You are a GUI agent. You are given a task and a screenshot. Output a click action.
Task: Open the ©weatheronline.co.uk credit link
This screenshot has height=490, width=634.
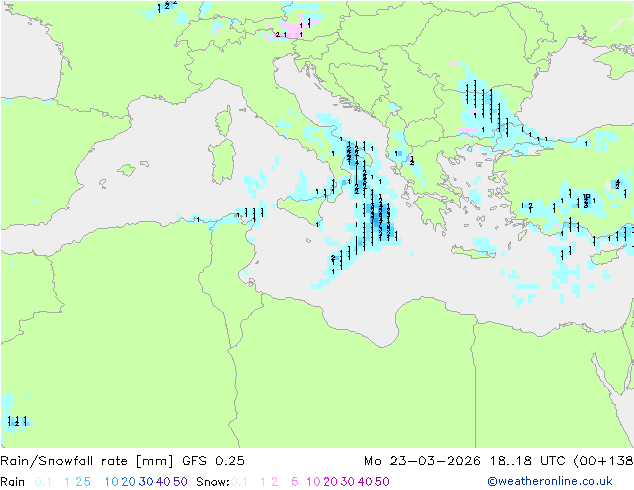(x=550, y=481)
